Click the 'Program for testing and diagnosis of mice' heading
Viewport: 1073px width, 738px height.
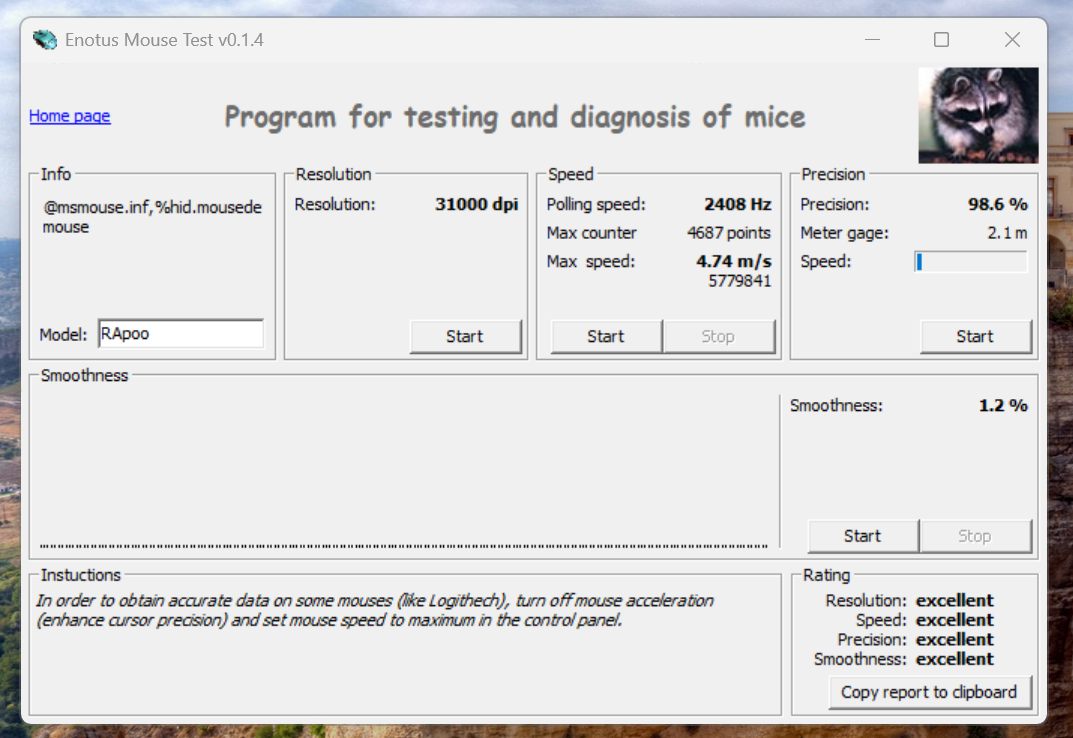515,117
